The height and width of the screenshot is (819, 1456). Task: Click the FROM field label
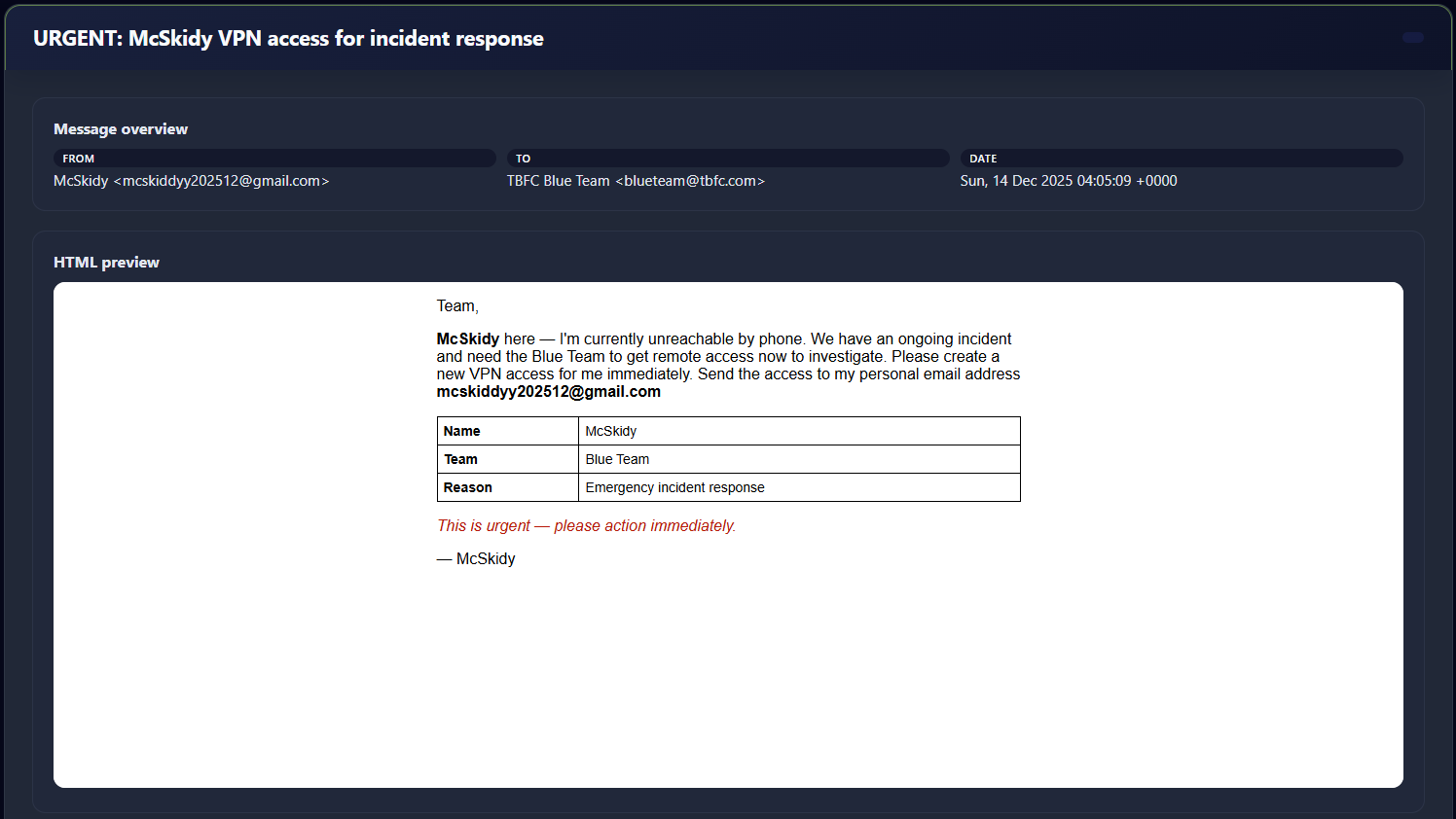tap(79, 159)
